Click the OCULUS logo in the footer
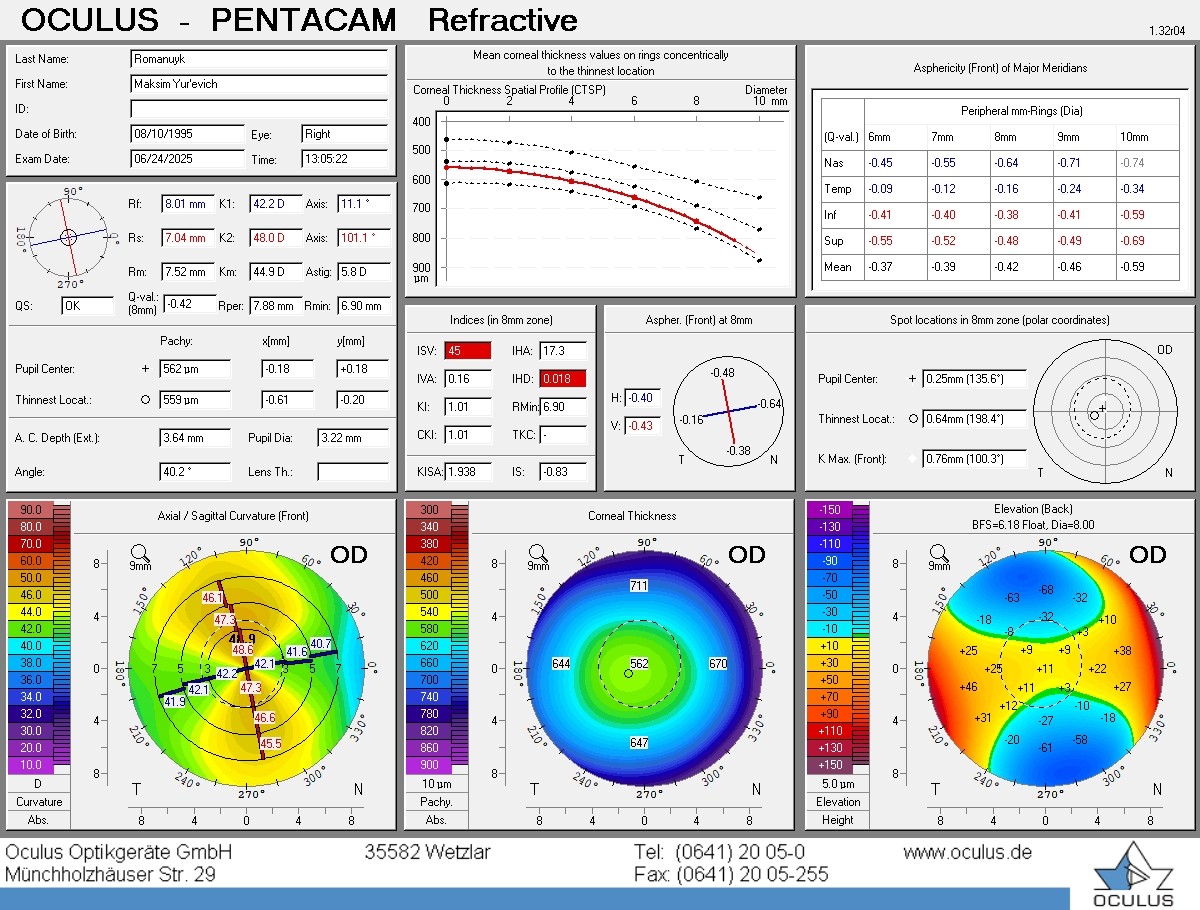 pyautogui.click(x=1133, y=875)
